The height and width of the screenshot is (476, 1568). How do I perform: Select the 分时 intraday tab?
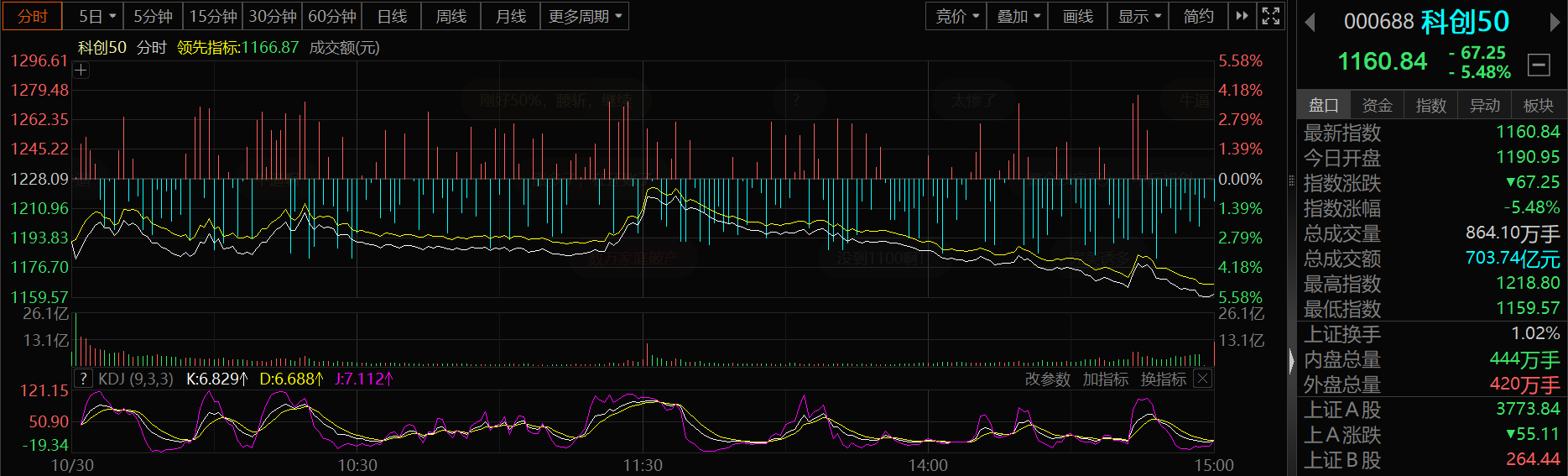click(x=32, y=16)
